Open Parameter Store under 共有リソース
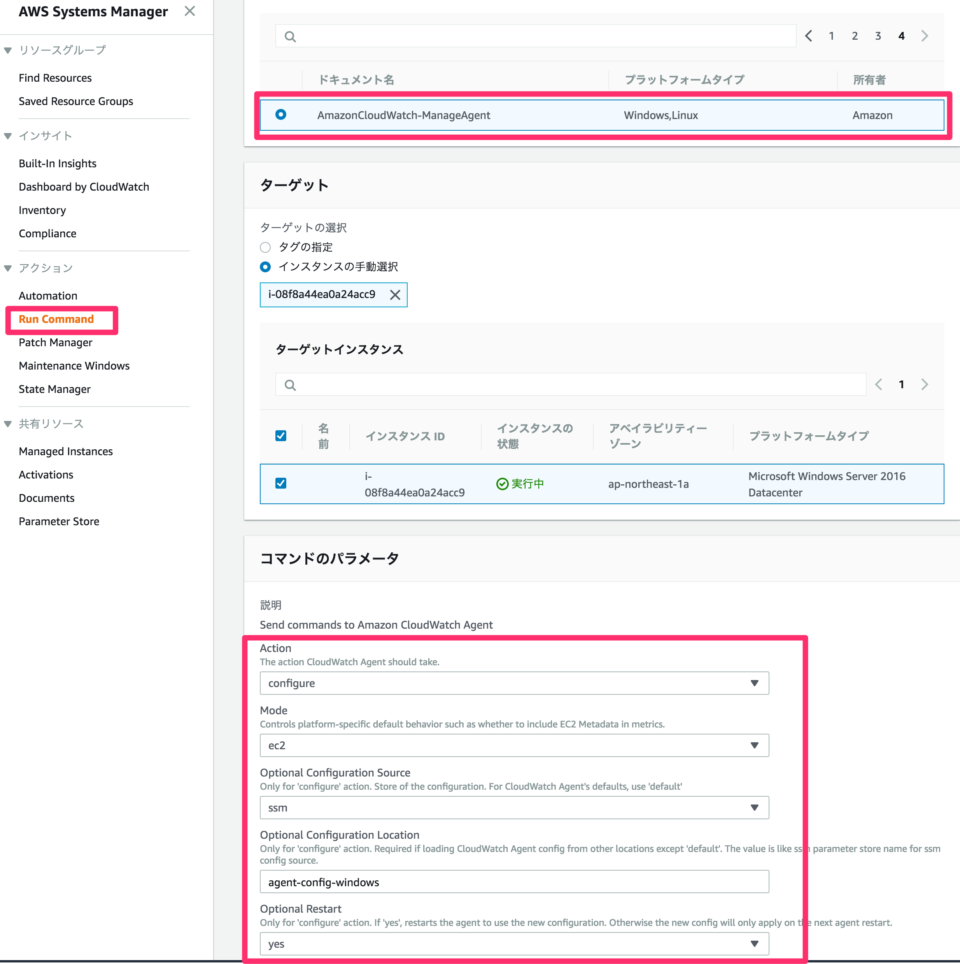This screenshot has height=964, width=960. pyautogui.click(x=59, y=521)
